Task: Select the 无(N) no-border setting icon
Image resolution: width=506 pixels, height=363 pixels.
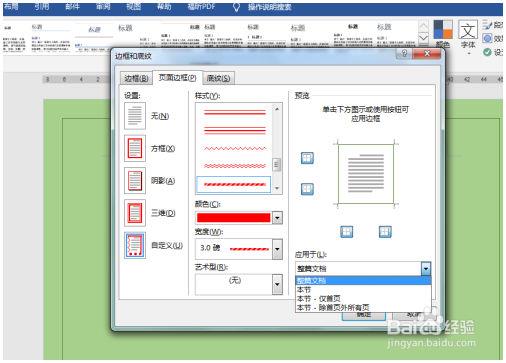Action: coord(135,116)
